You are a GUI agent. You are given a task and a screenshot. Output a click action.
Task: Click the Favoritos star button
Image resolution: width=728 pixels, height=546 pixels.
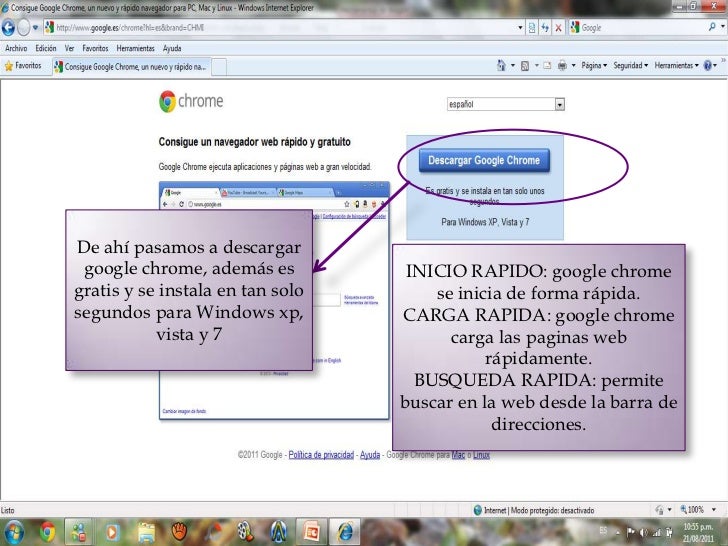click(23, 66)
